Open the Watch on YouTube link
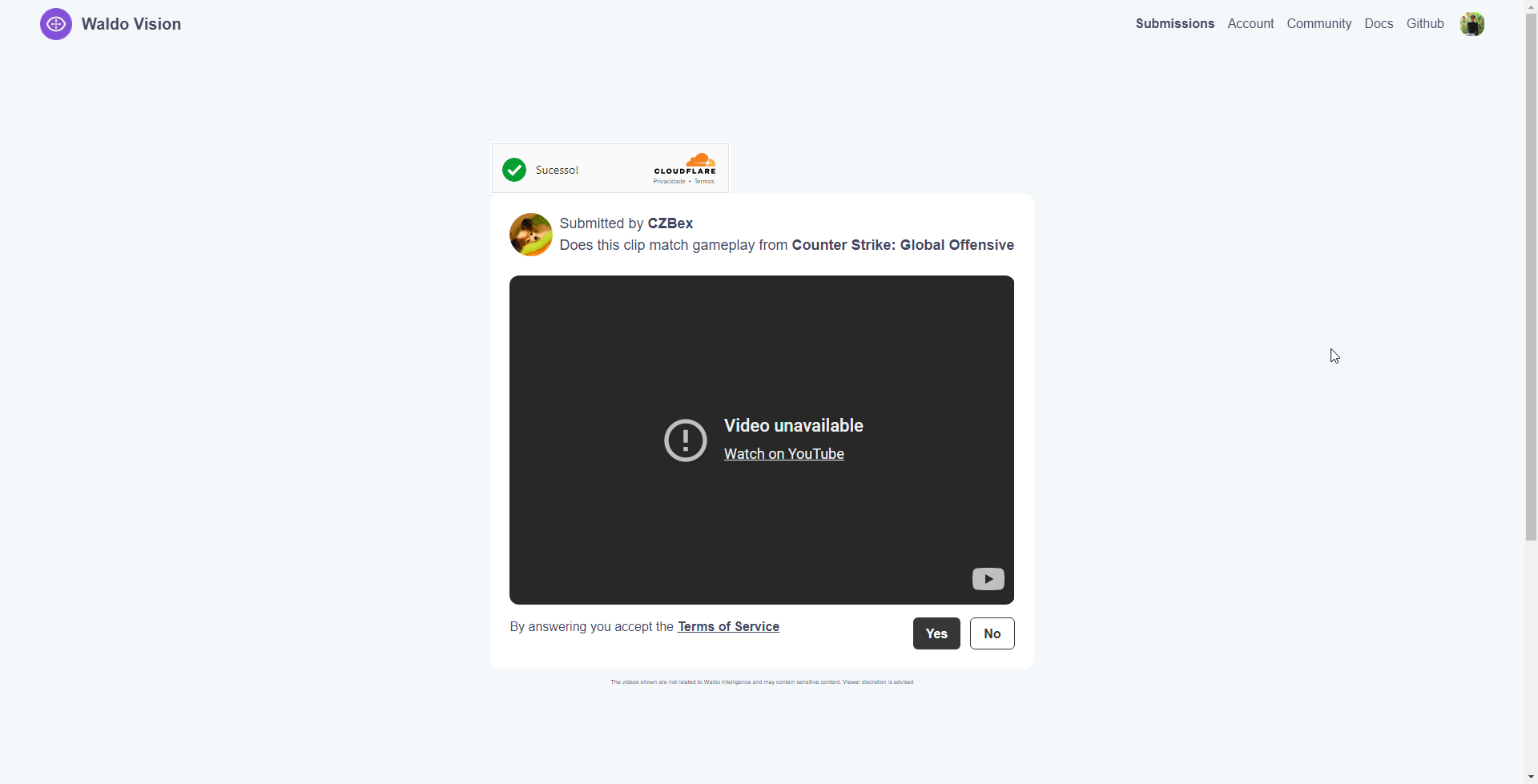1538x784 pixels. [x=784, y=454]
